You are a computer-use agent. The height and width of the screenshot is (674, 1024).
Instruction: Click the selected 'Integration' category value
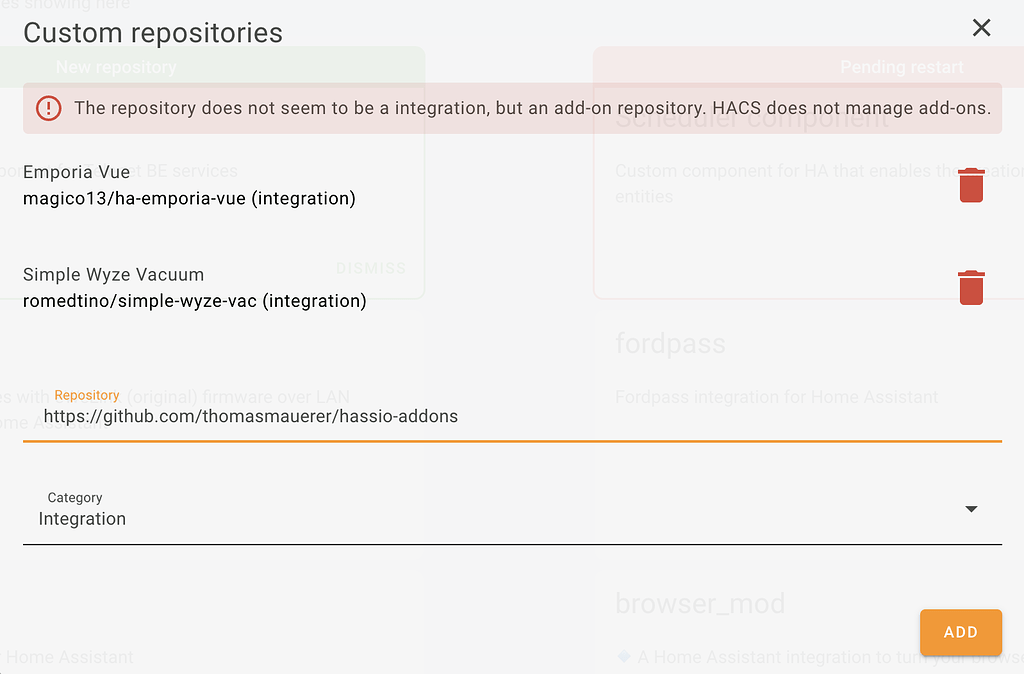pyautogui.click(x=82, y=519)
